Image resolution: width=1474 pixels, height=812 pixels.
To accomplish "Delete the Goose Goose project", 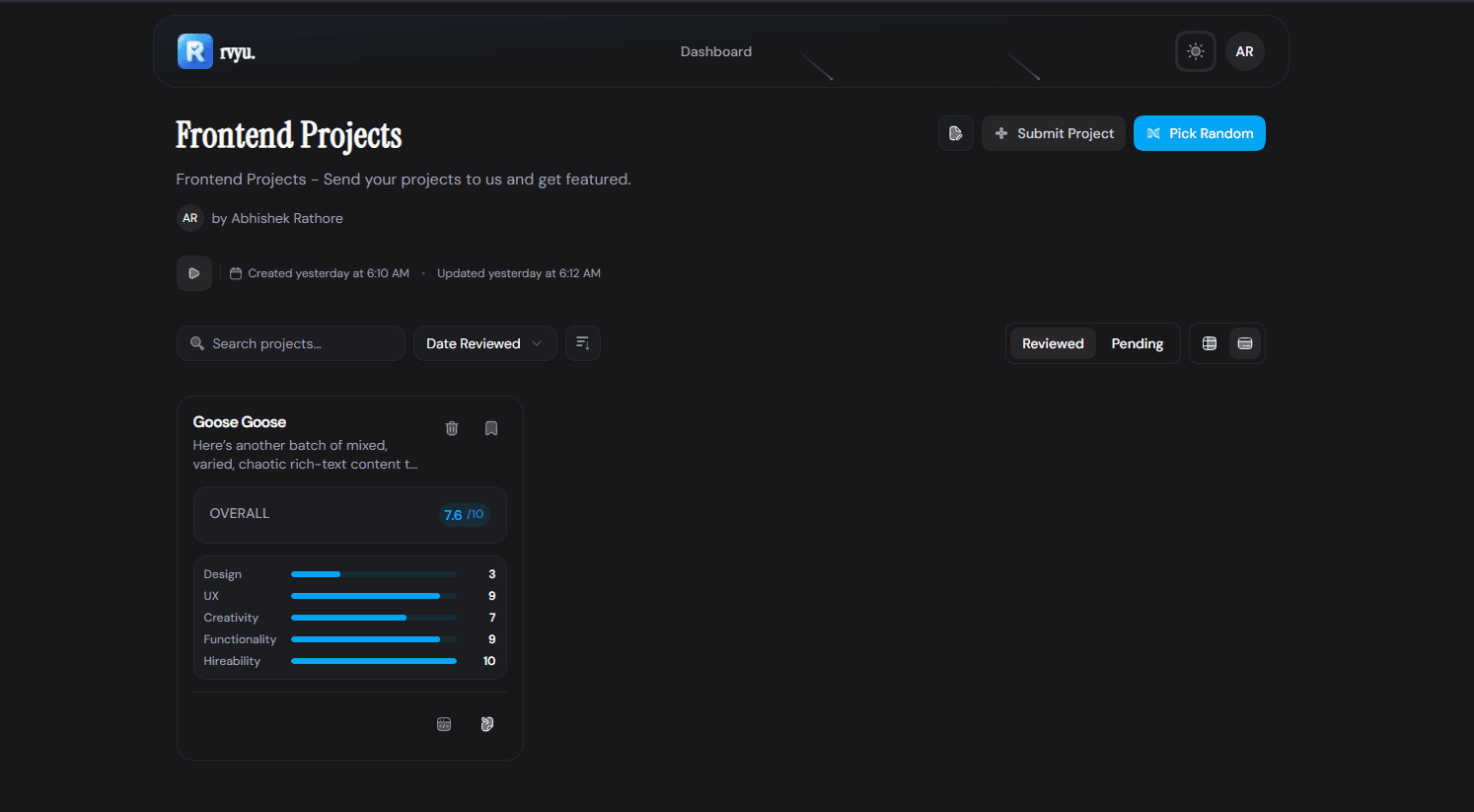I will (452, 428).
